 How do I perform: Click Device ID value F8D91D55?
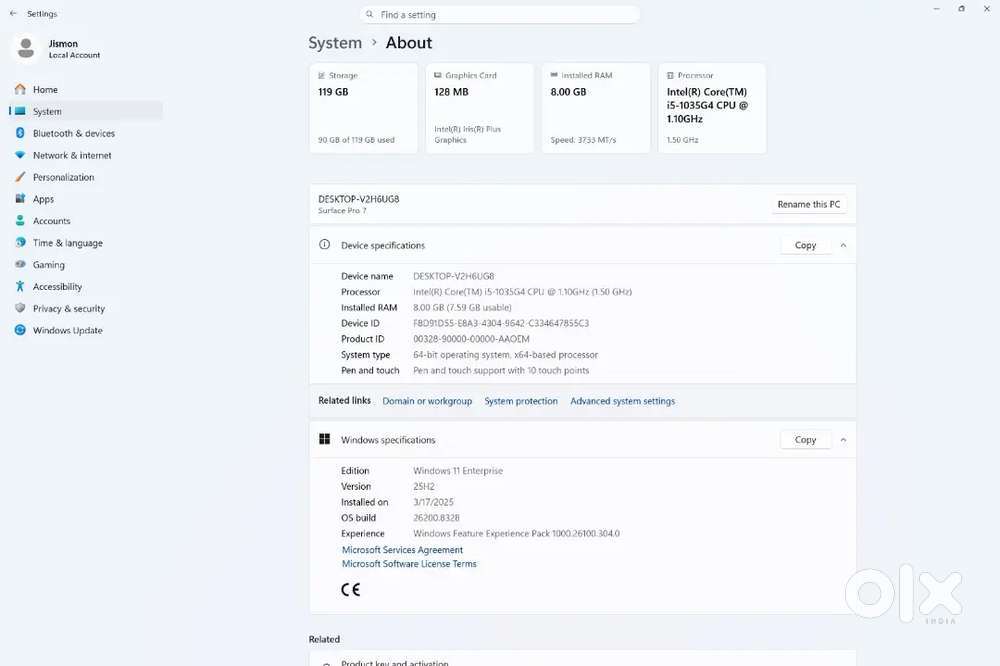501,323
